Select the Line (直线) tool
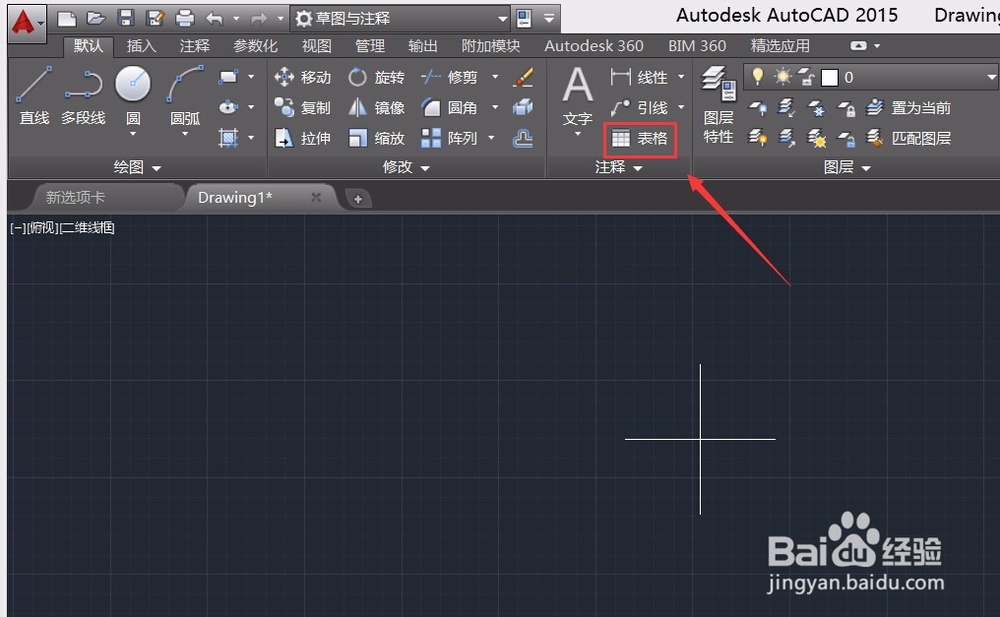The width and height of the screenshot is (1000, 617). (x=34, y=96)
